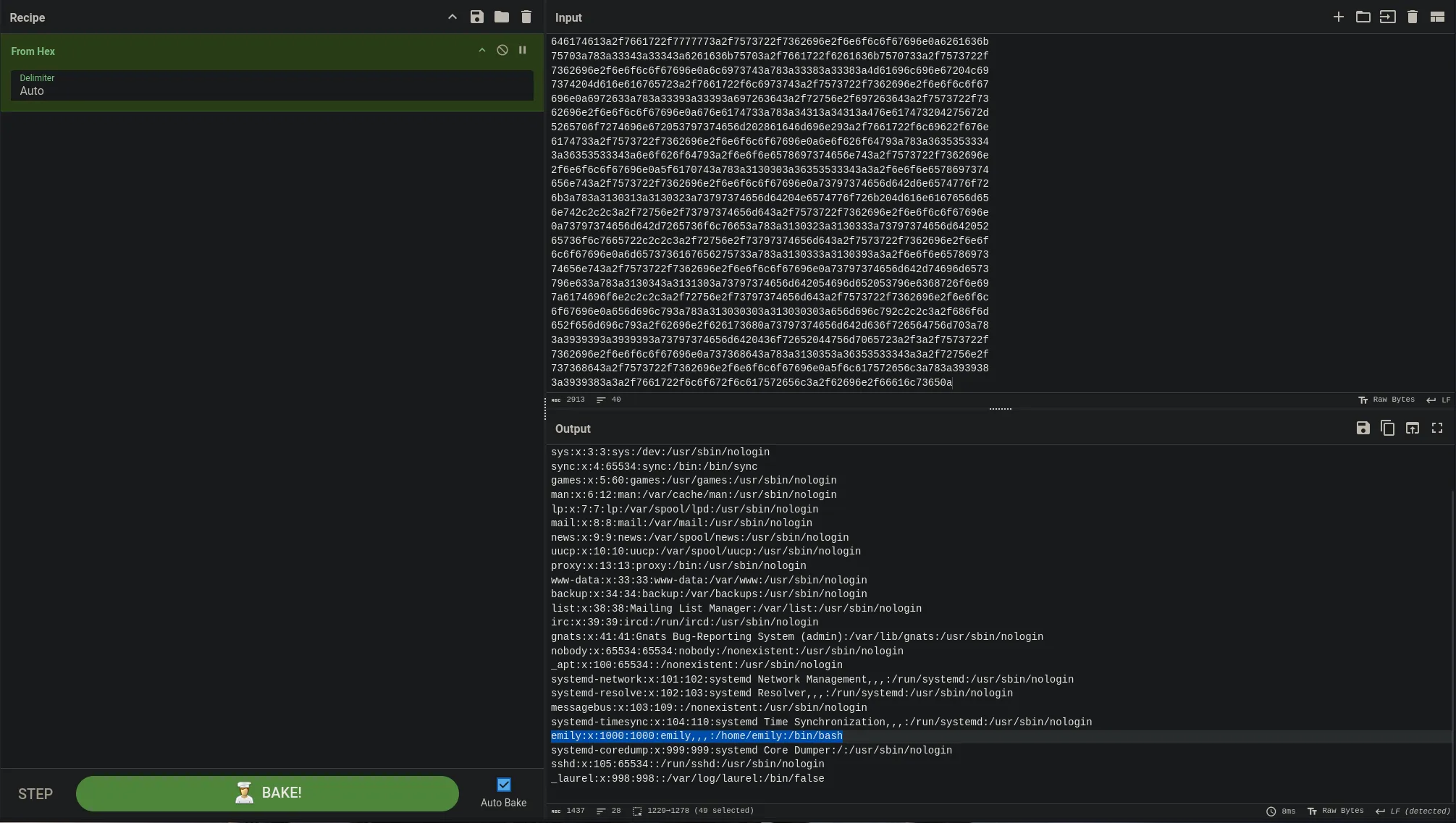
Task: Load a saved recipe
Action: coord(501,17)
